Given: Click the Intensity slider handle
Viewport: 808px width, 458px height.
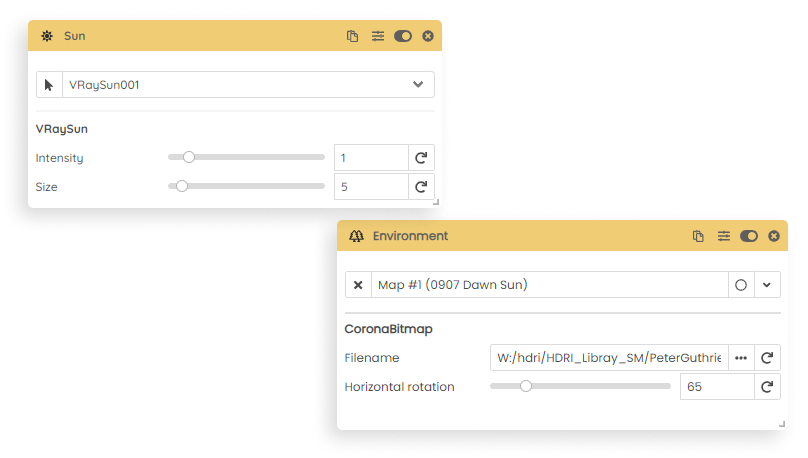Looking at the screenshot, I should pyautogui.click(x=189, y=157).
